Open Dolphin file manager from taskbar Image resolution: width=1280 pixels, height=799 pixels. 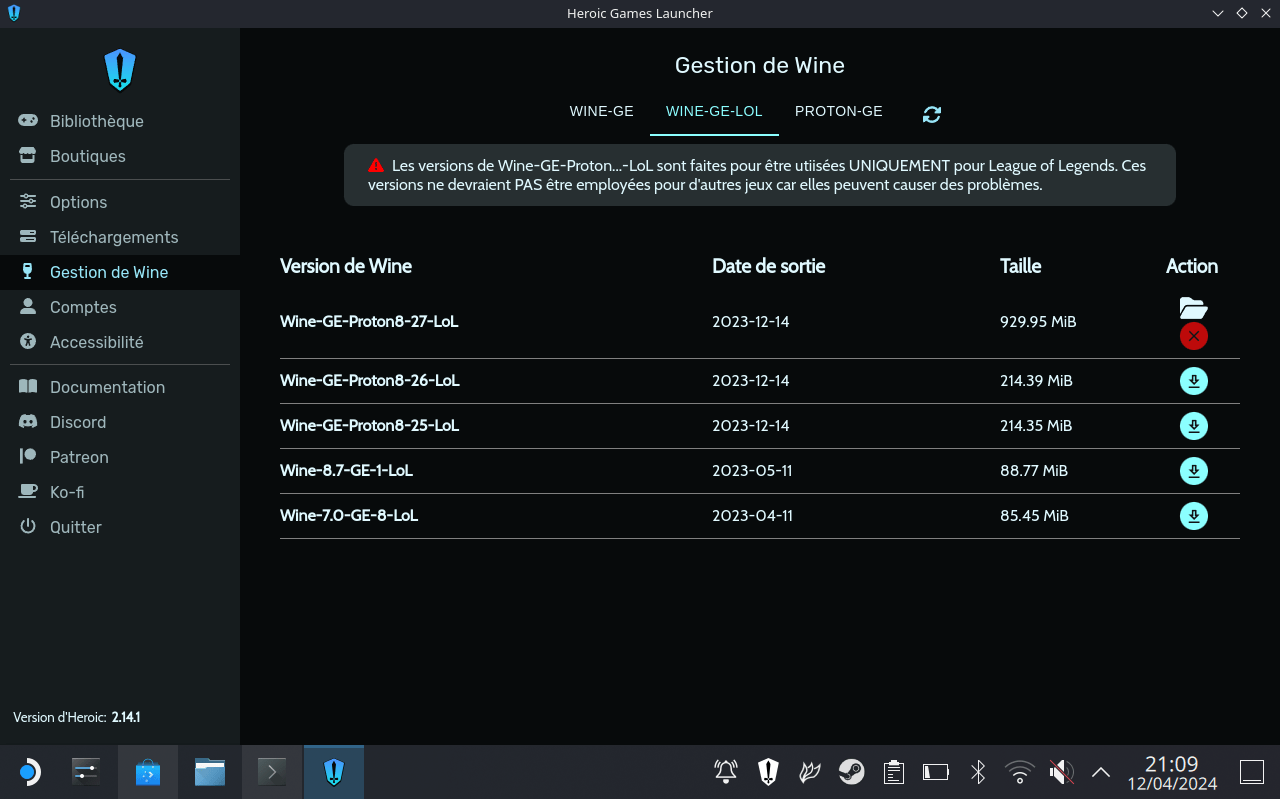tap(210, 772)
